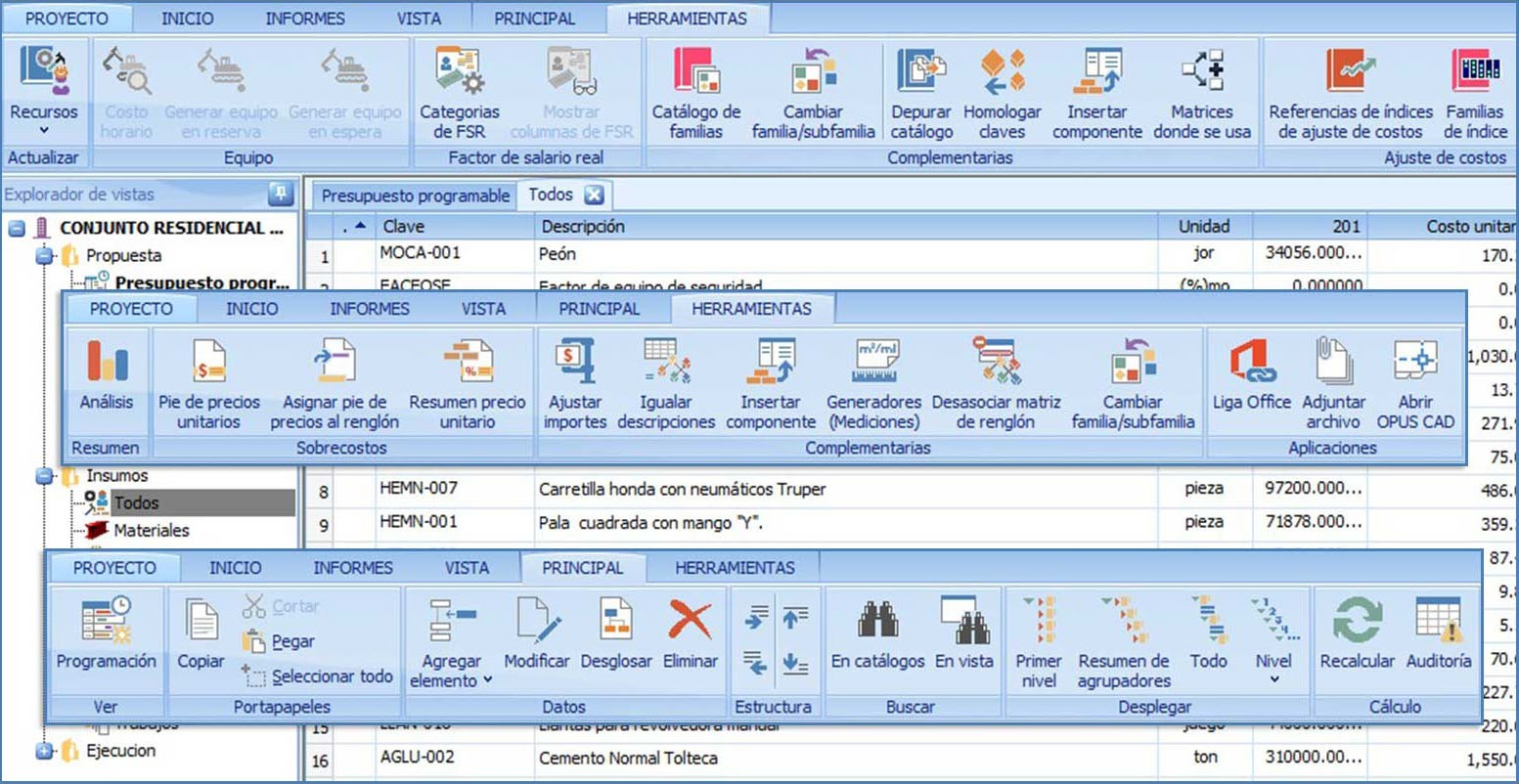Screen dimensions: 1519x784
Task: Select Materiales in the tree
Action: coord(151,530)
